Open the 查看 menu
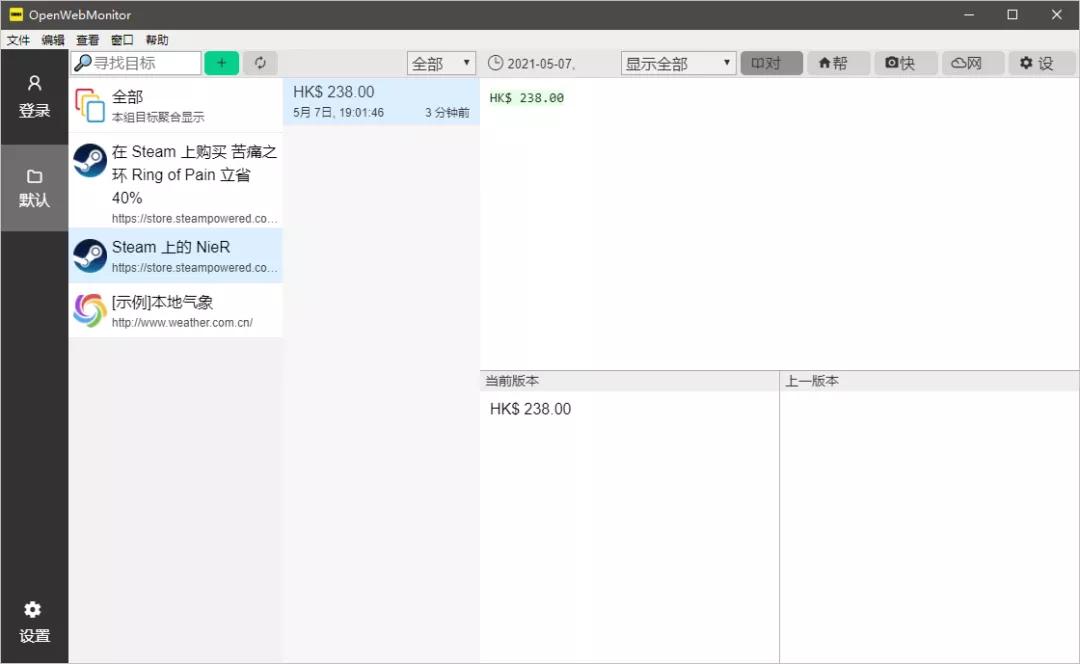This screenshot has height=664, width=1080. (86, 40)
